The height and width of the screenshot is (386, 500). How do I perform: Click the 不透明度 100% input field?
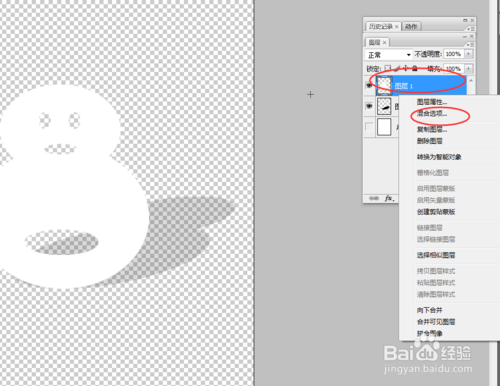pyautogui.click(x=453, y=54)
